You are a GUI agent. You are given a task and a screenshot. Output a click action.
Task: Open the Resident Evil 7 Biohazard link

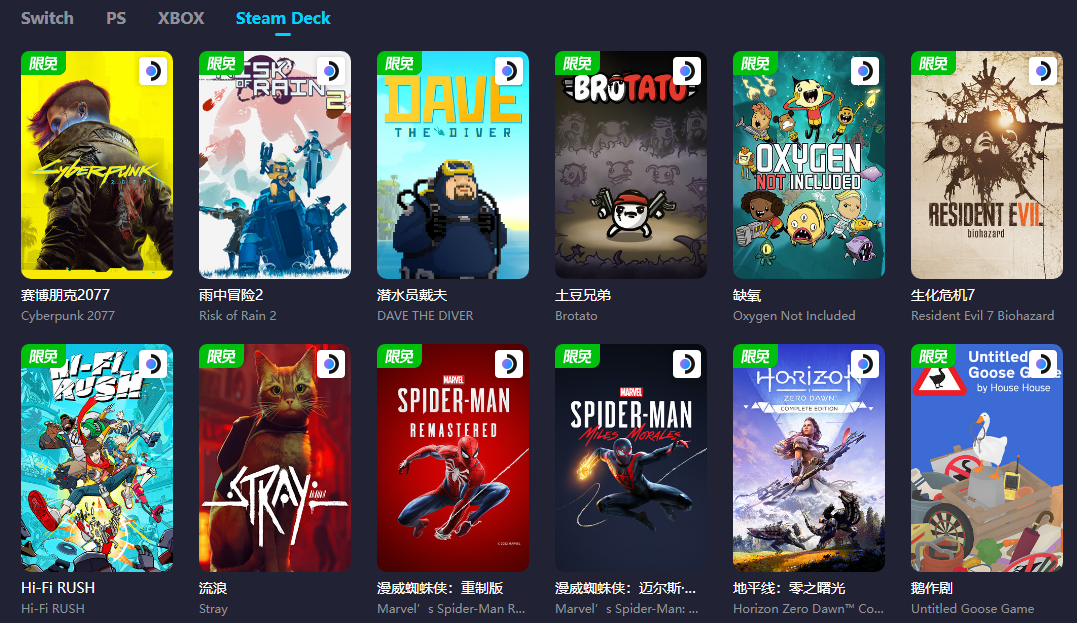point(982,315)
